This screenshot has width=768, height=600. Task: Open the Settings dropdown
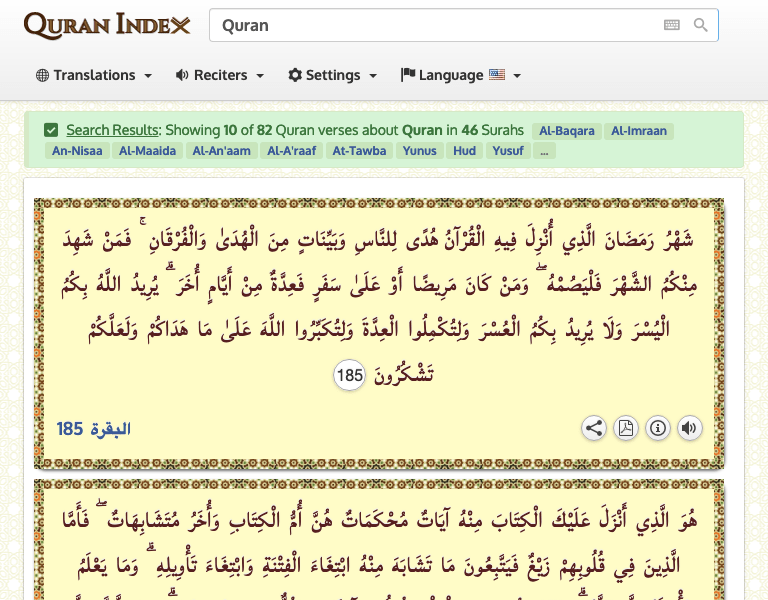point(333,75)
